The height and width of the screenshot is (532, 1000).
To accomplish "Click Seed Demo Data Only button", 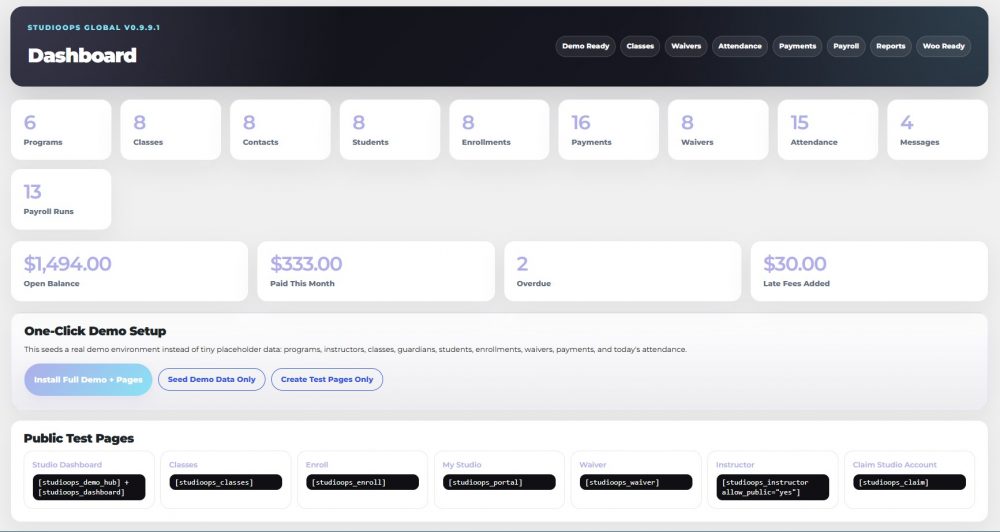I will (212, 380).
